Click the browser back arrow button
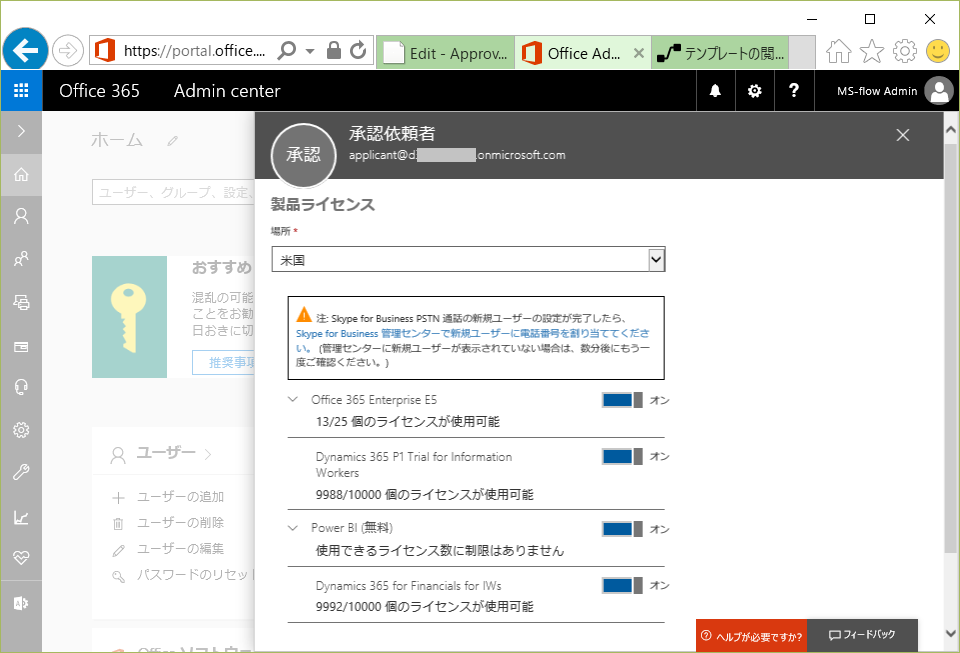The image size is (960, 653). [25, 50]
